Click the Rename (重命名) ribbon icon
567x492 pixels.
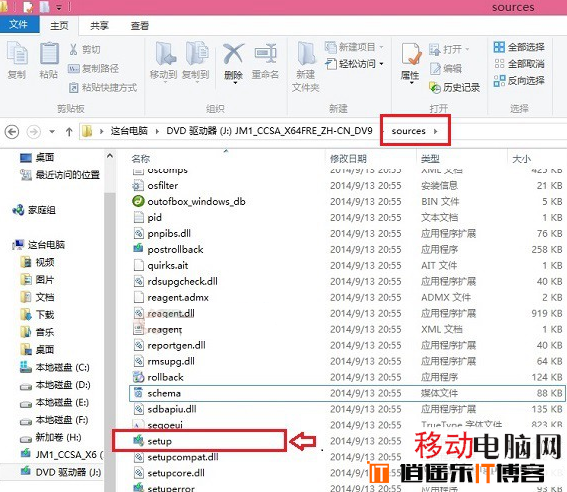[x=265, y=61]
